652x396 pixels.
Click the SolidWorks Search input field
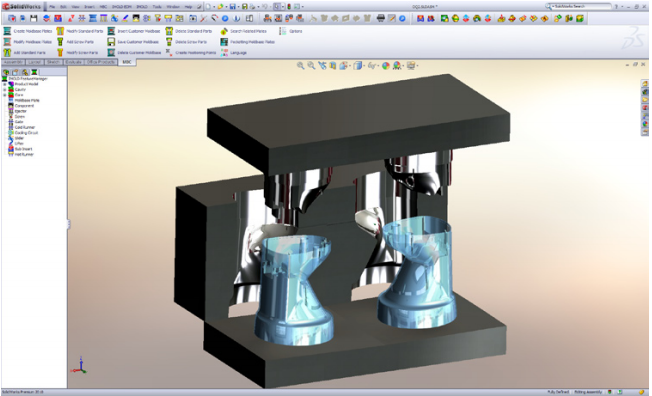[x=580, y=6]
